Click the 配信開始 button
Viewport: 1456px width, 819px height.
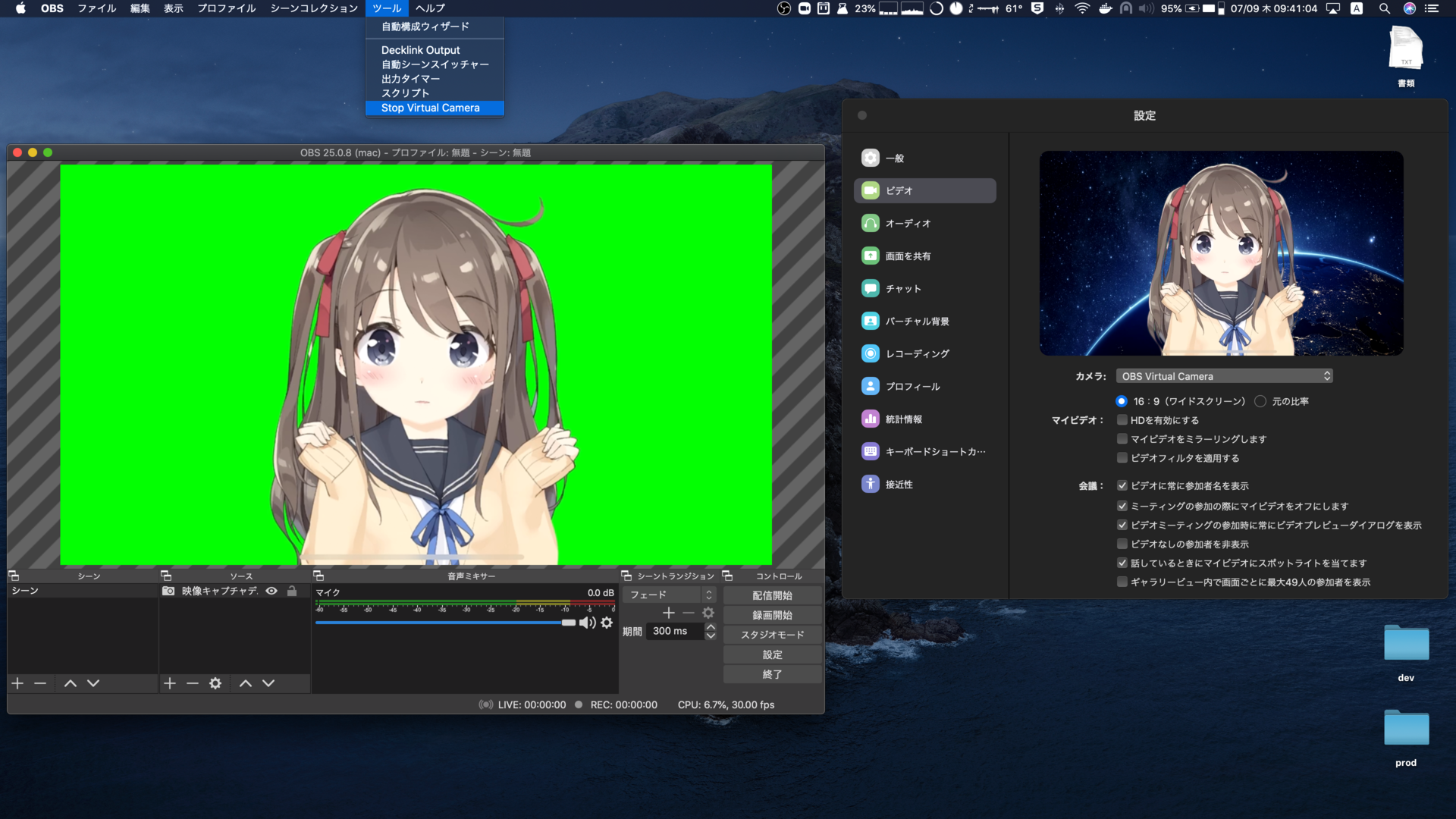(x=772, y=595)
